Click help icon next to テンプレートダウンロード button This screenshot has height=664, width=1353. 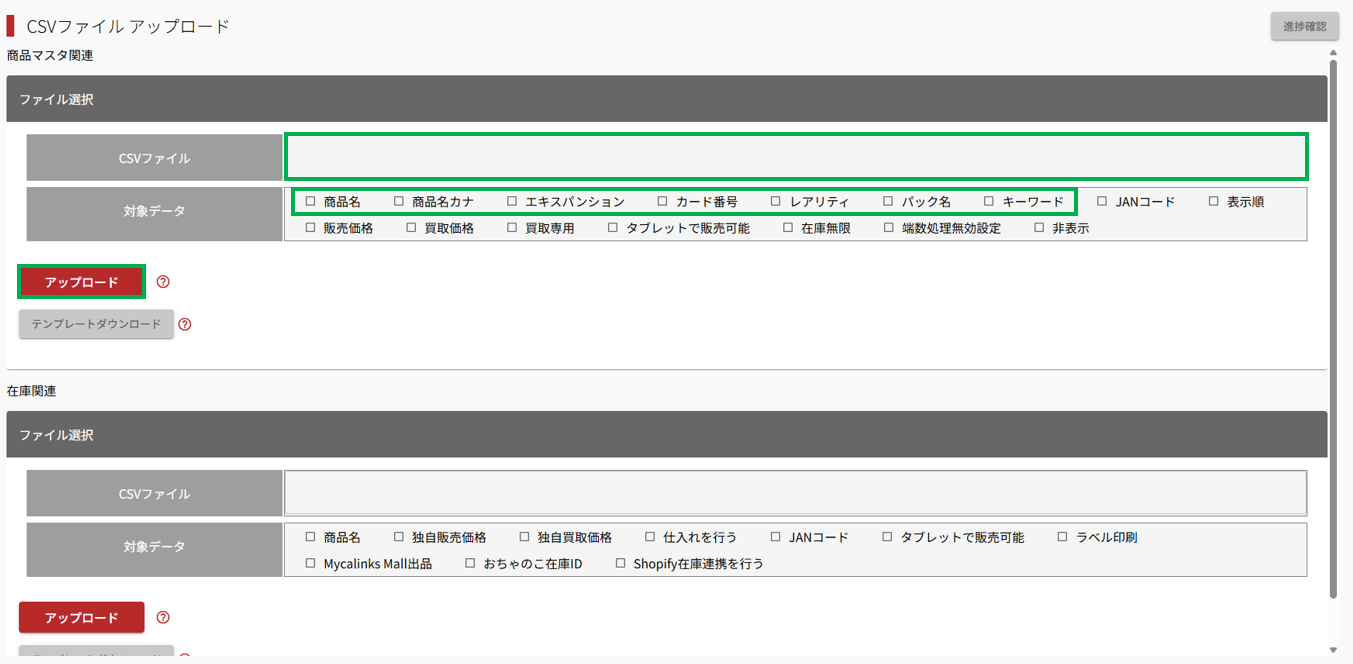point(184,324)
